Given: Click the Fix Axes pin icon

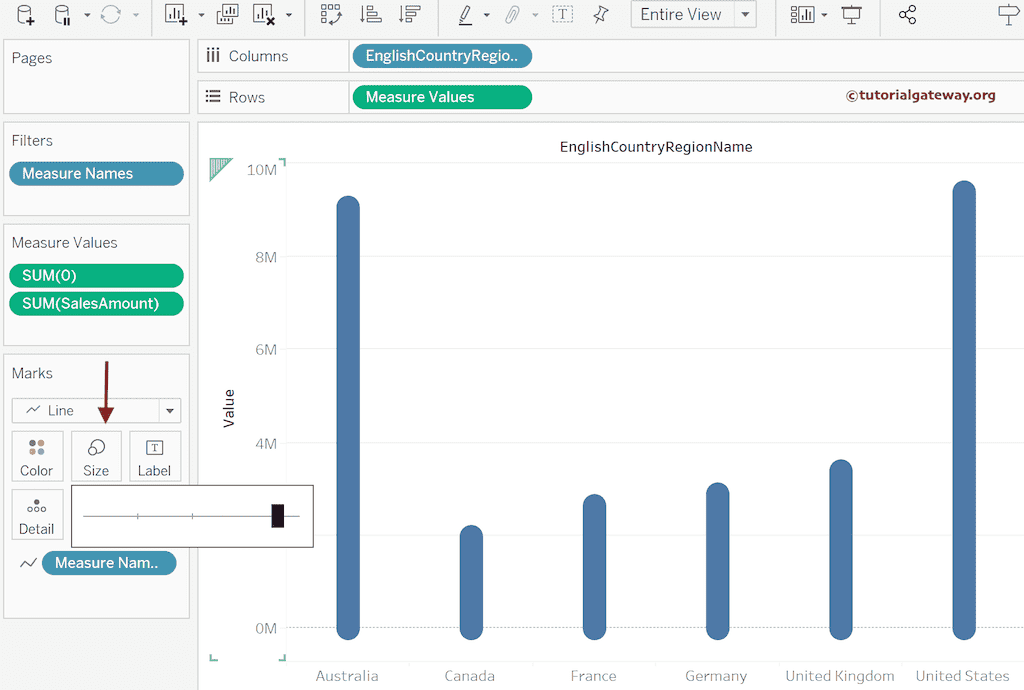Looking at the screenshot, I should pos(598,15).
